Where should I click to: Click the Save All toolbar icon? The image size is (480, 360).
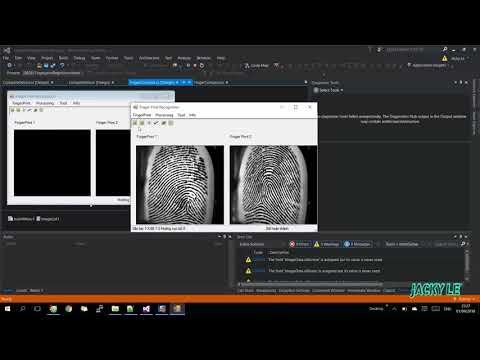pyautogui.click(x=53, y=65)
